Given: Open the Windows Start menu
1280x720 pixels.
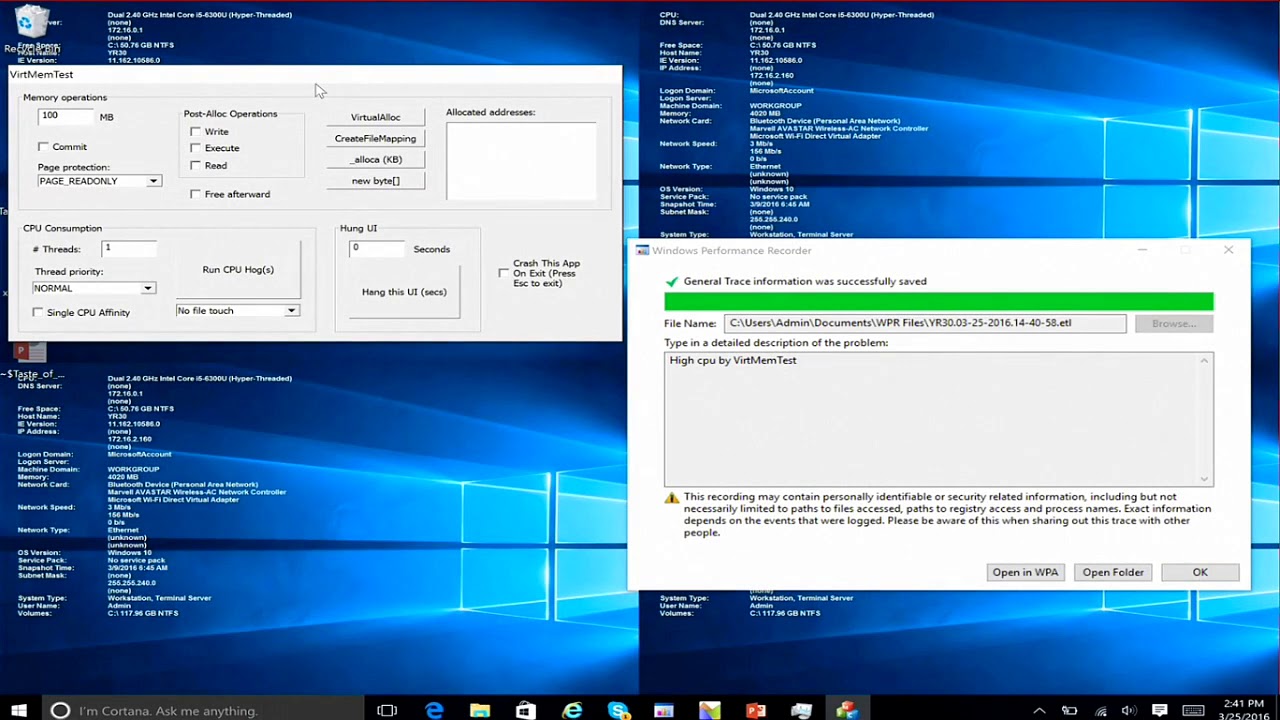Looking at the screenshot, I should point(18,711).
